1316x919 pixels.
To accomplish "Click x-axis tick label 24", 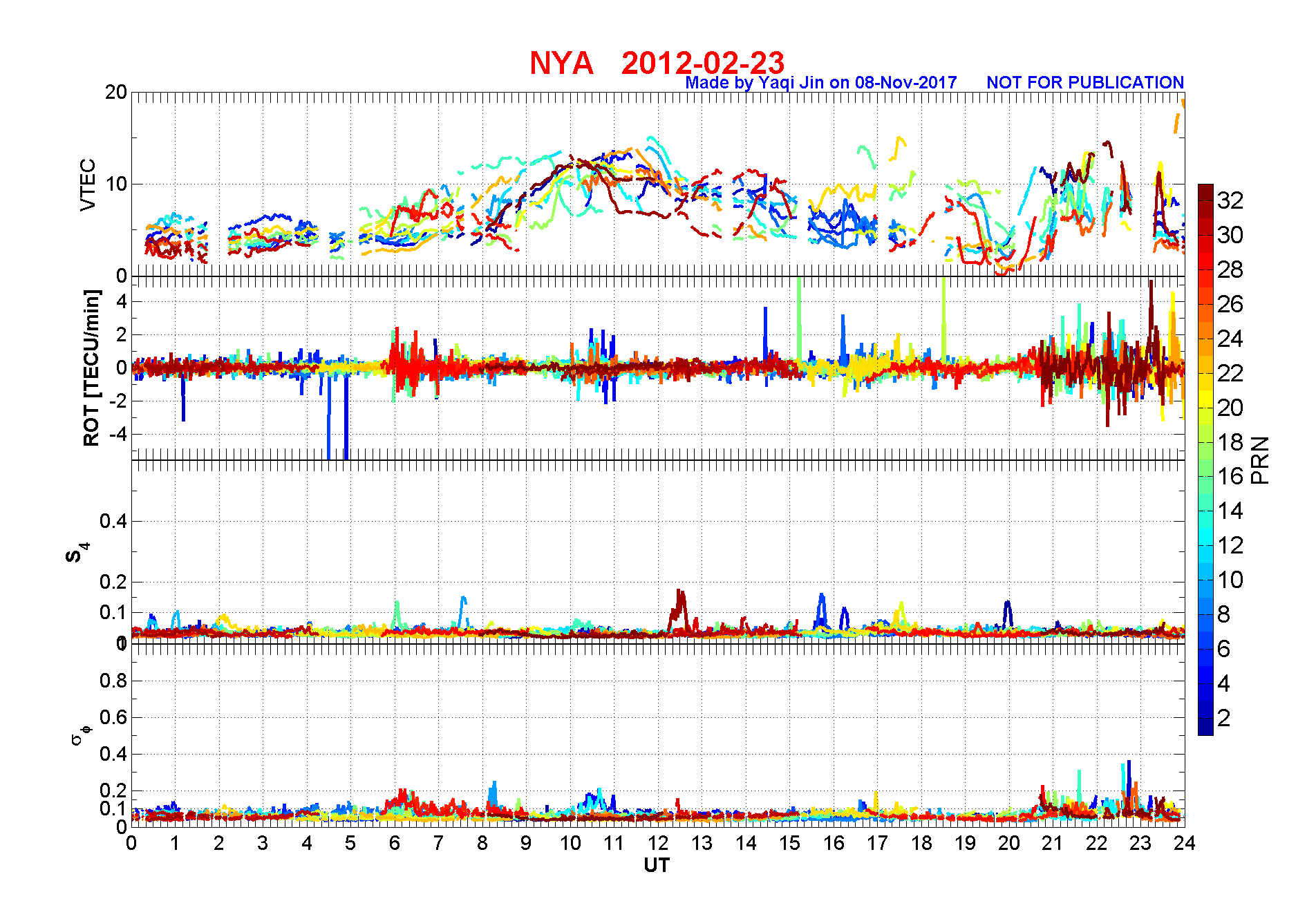I will pyautogui.click(x=1184, y=843).
